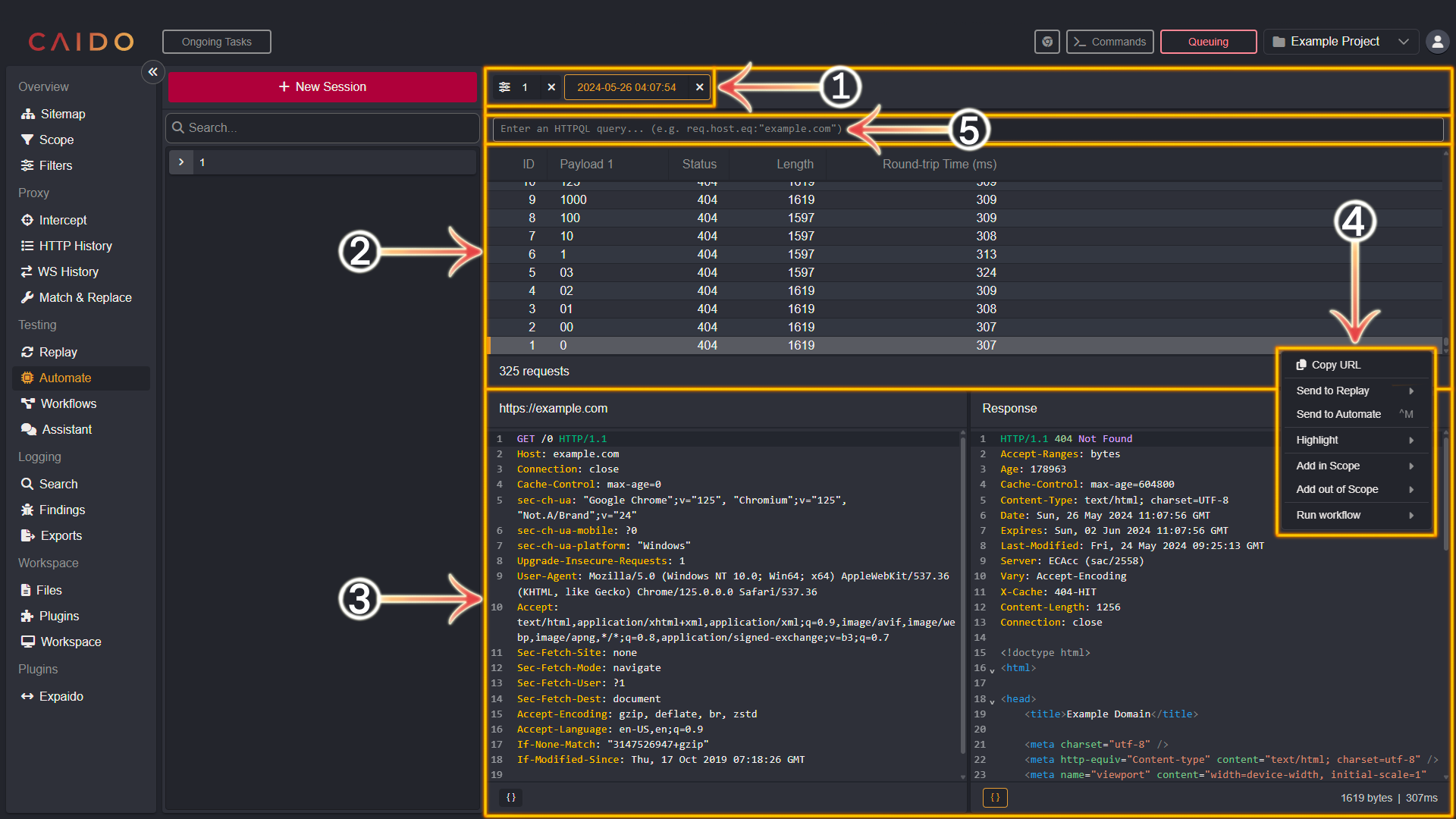Select result row with ID 1
The height and width of the screenshot is (819, 1456).
pos(965,345)
